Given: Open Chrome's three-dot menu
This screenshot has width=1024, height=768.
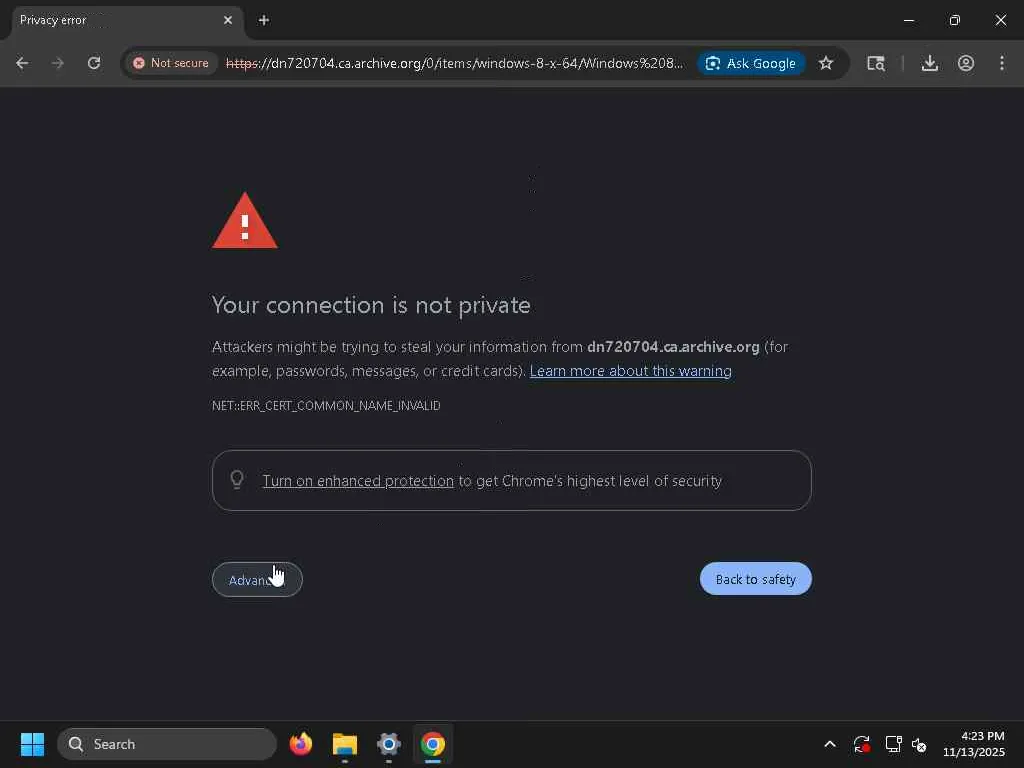Looking at the screenshot, I should point(1002,63).
